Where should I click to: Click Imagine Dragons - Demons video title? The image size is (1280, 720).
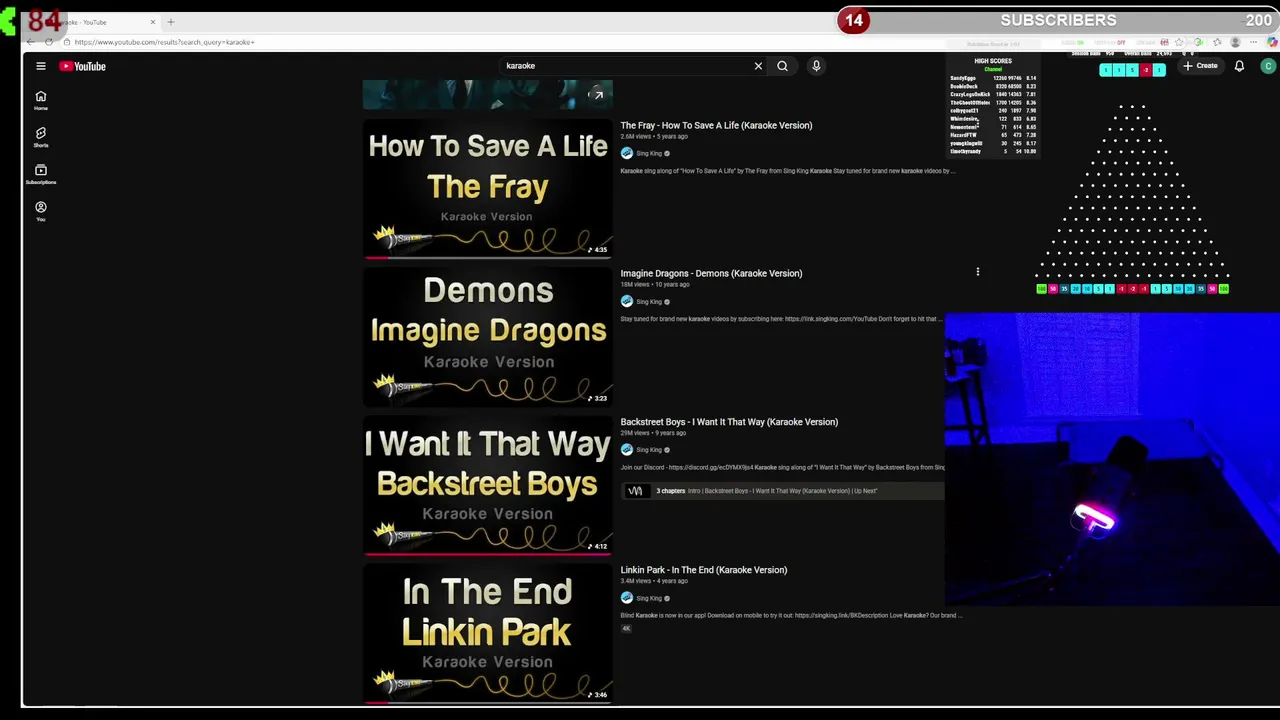point(711,273)
